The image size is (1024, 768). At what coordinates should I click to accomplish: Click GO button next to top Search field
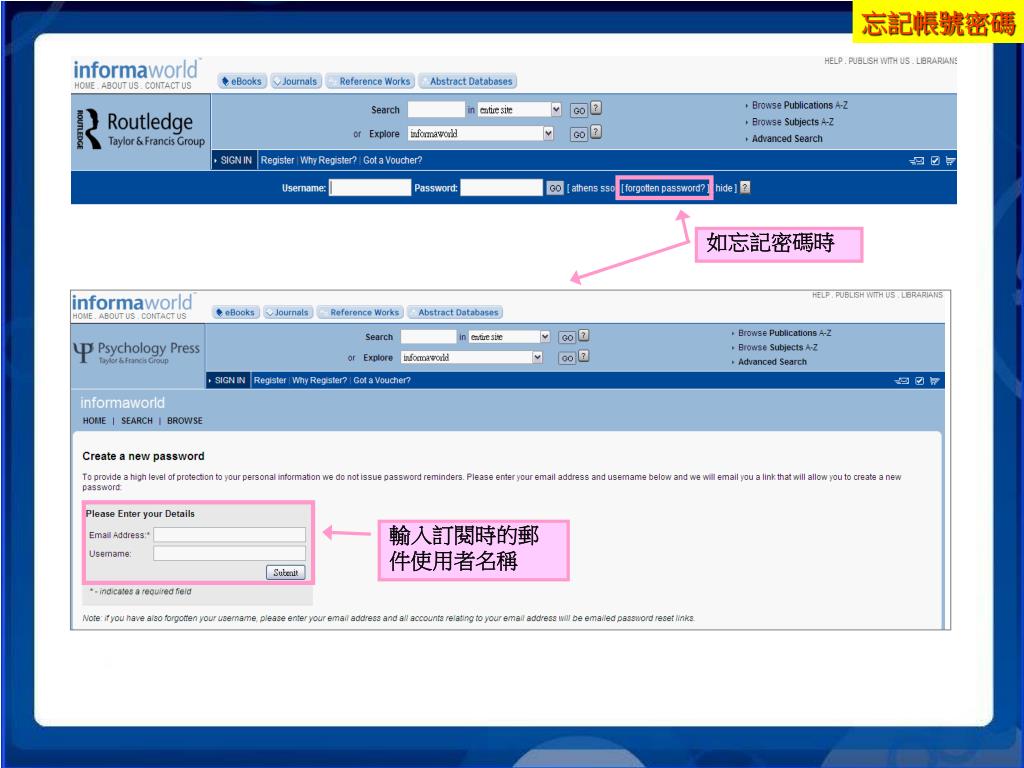(x=579, y=110)
